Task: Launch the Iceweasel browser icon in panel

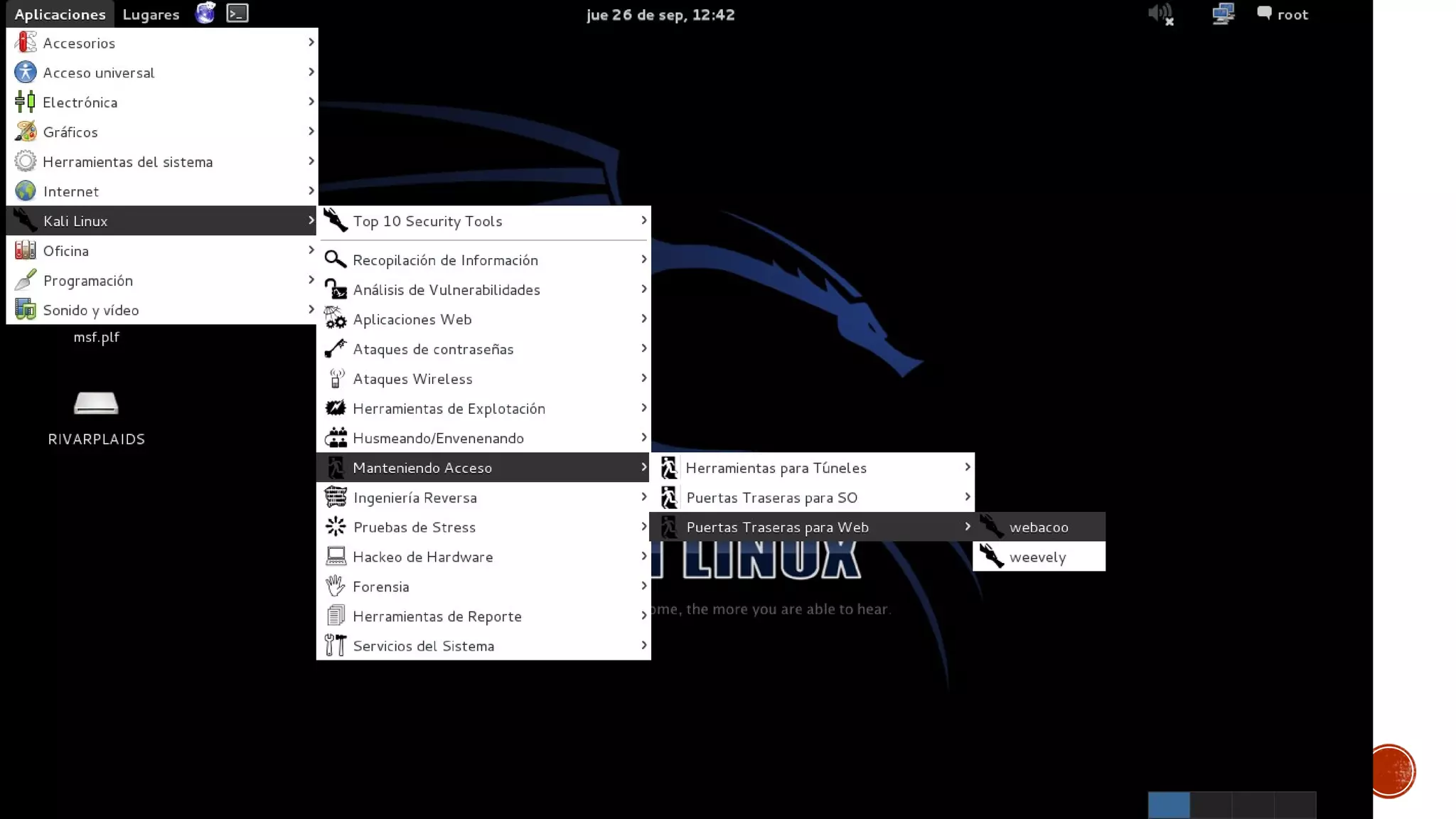Action: pyautogui.click(x=205, y=14)
